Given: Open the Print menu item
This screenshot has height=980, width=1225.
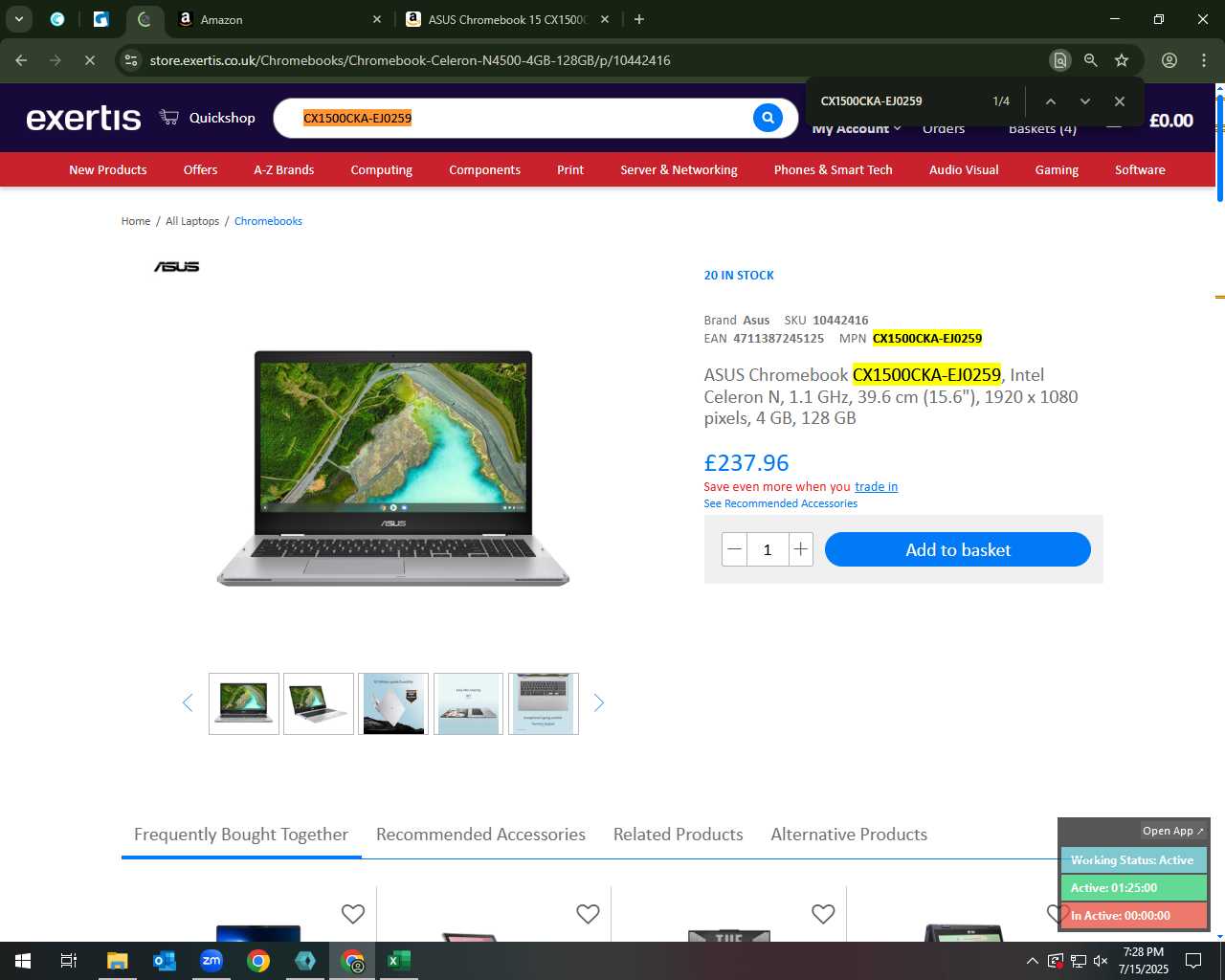Looking at the screenshot, I should click(x=570, y=169).
